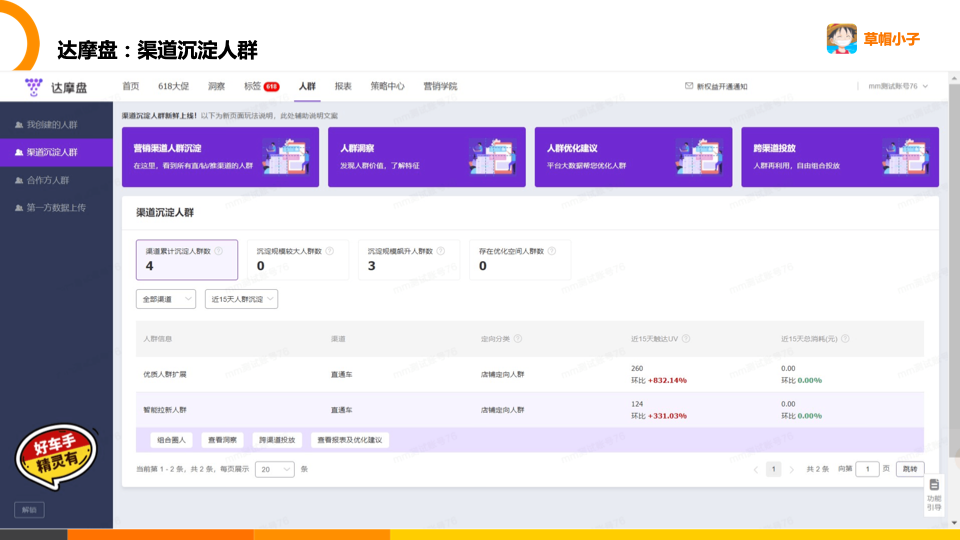Click the 解锁 button in sidebar
Image resolution: width=960 pixels, height=540 pixels.
[x=29, y=509]
